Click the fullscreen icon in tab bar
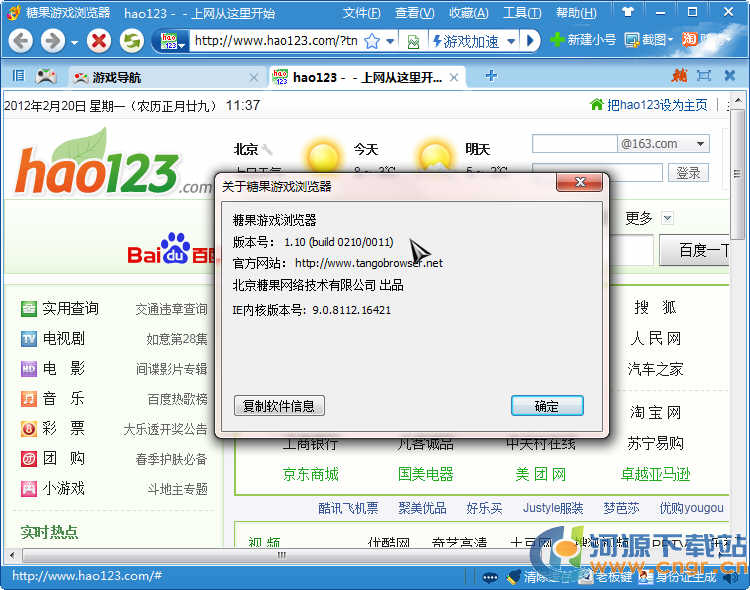The height and width of the screenshot is (590, 750). point(704,76)
